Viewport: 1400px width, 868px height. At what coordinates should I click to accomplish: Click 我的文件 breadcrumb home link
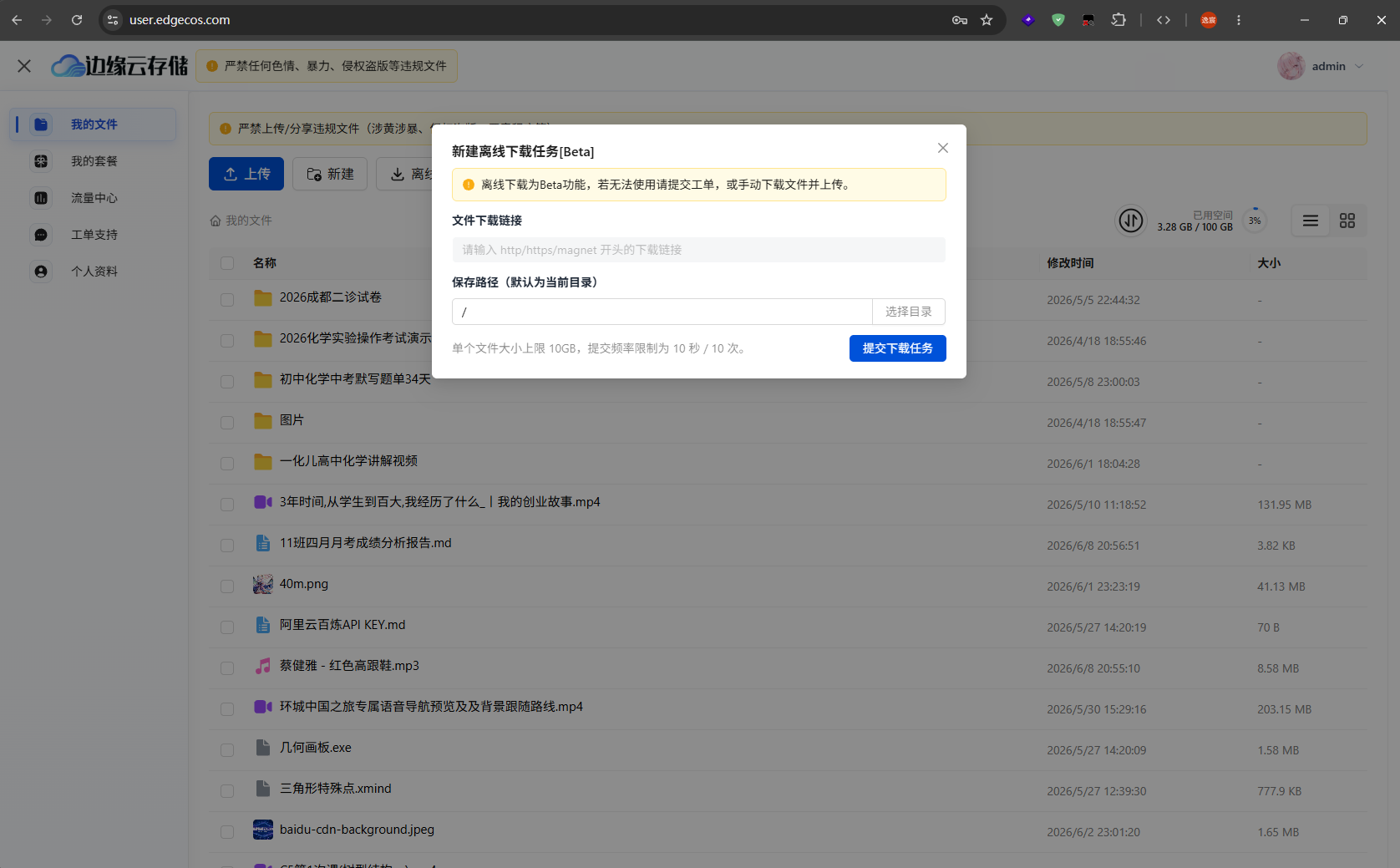(241, 221)
